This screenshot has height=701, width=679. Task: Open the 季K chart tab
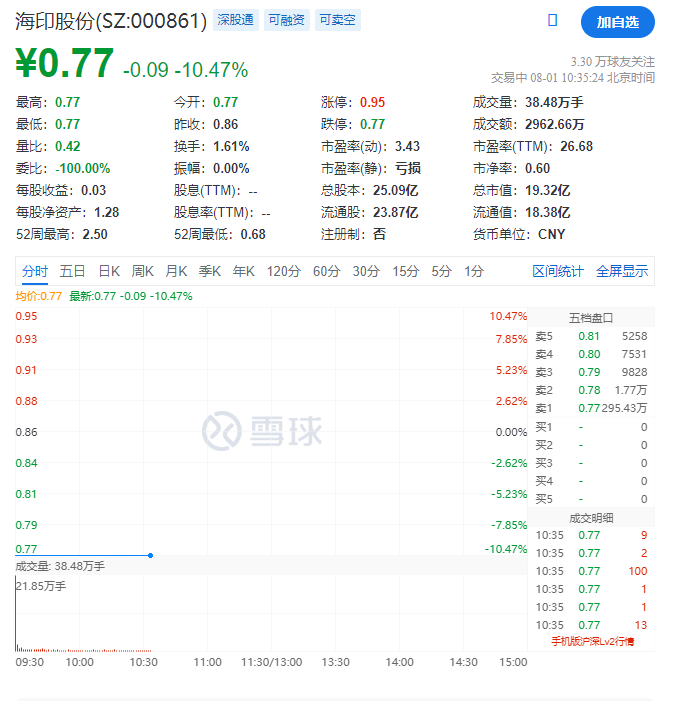(x=210, y=271)
